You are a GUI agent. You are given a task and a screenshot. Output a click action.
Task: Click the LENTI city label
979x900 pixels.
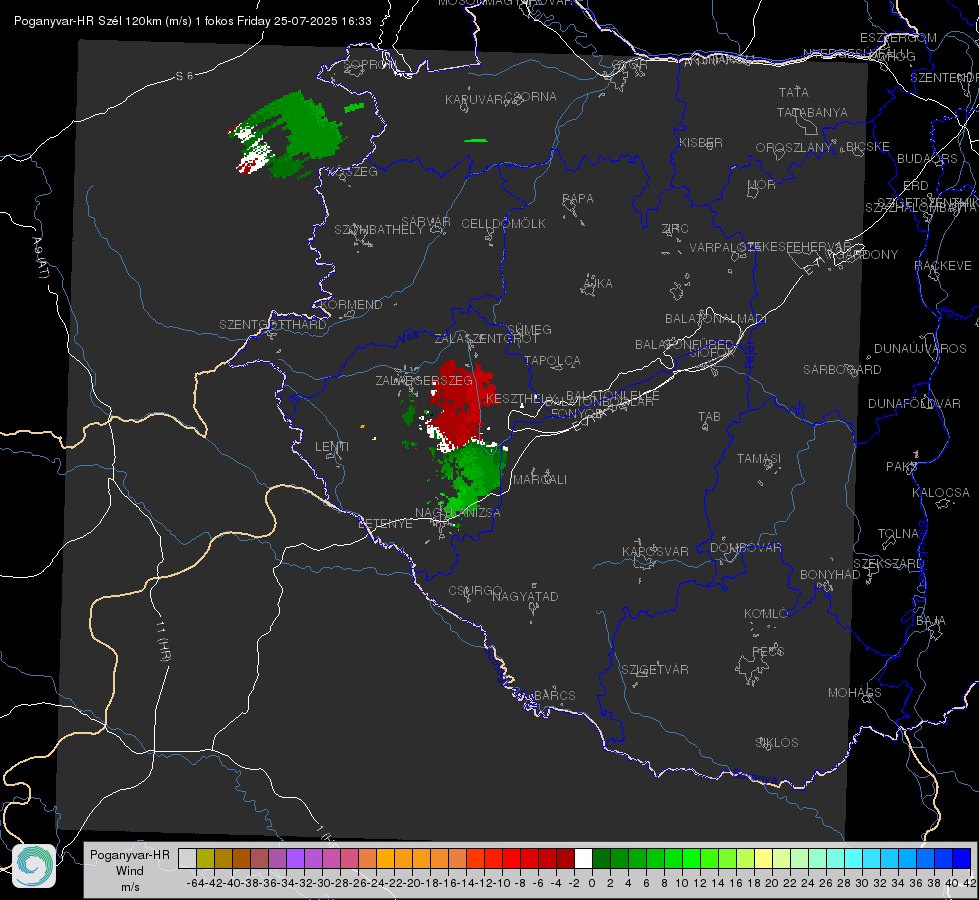(332, 447)
